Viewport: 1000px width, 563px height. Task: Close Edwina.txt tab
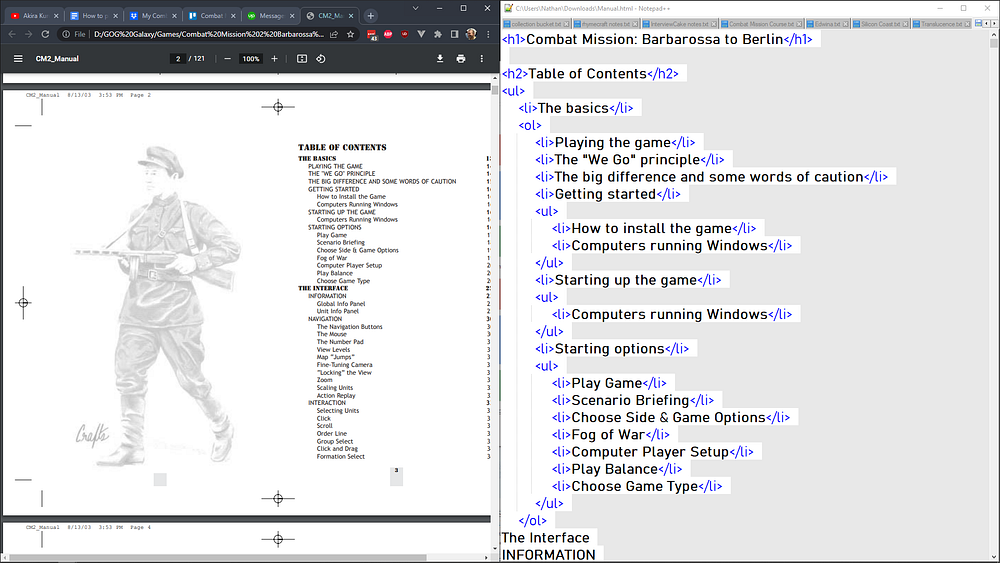(846, 24)
